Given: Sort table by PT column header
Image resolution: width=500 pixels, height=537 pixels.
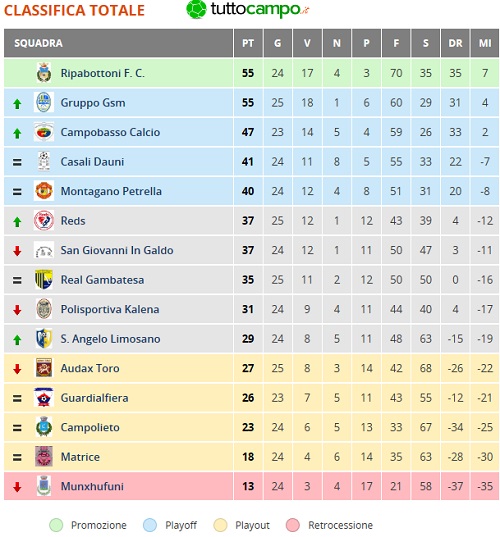Looking at the screenshot, I should tap(248, 43).
